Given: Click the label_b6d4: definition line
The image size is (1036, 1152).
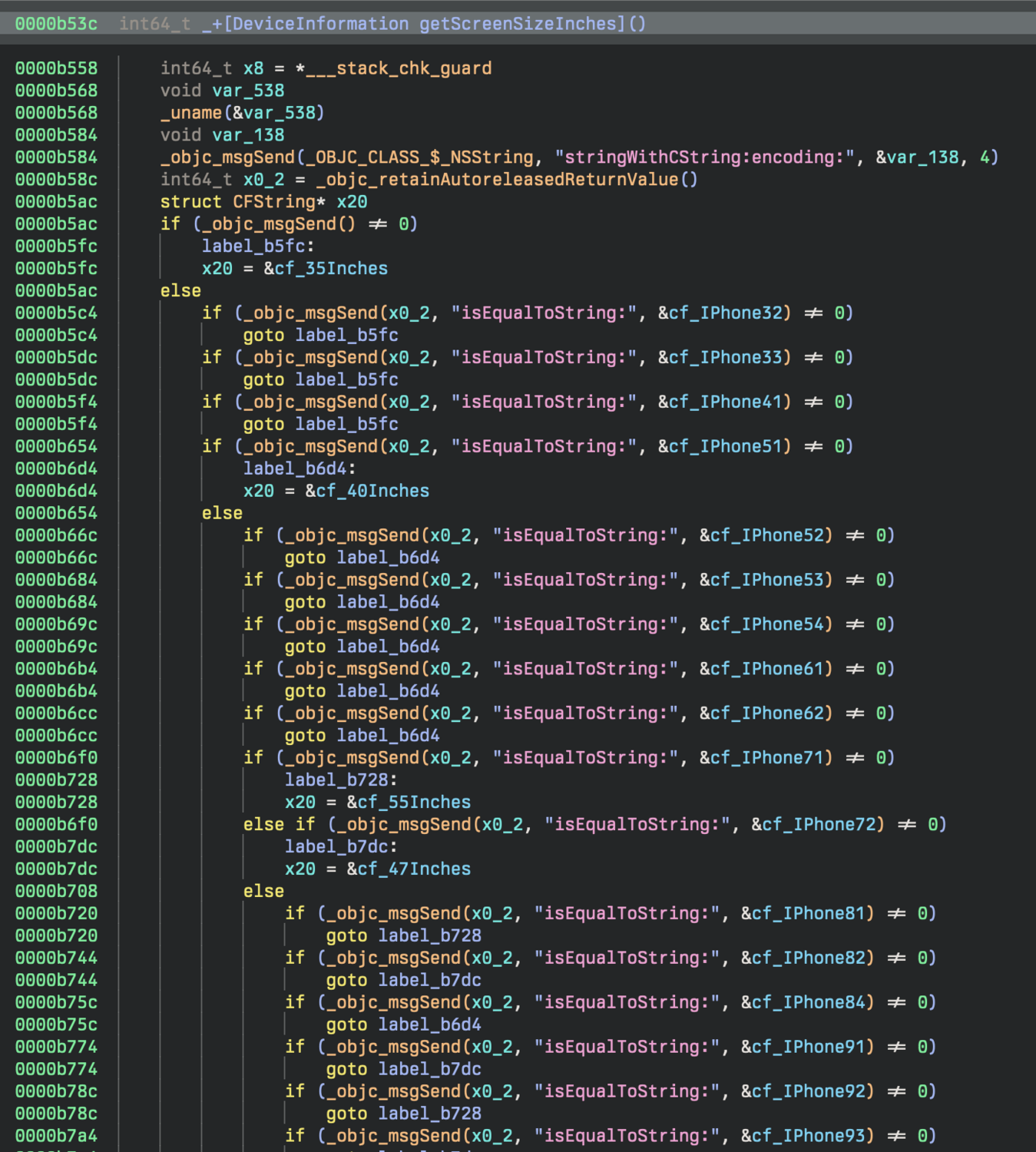Looking at the screenshot, I should (x=300, y=469).
